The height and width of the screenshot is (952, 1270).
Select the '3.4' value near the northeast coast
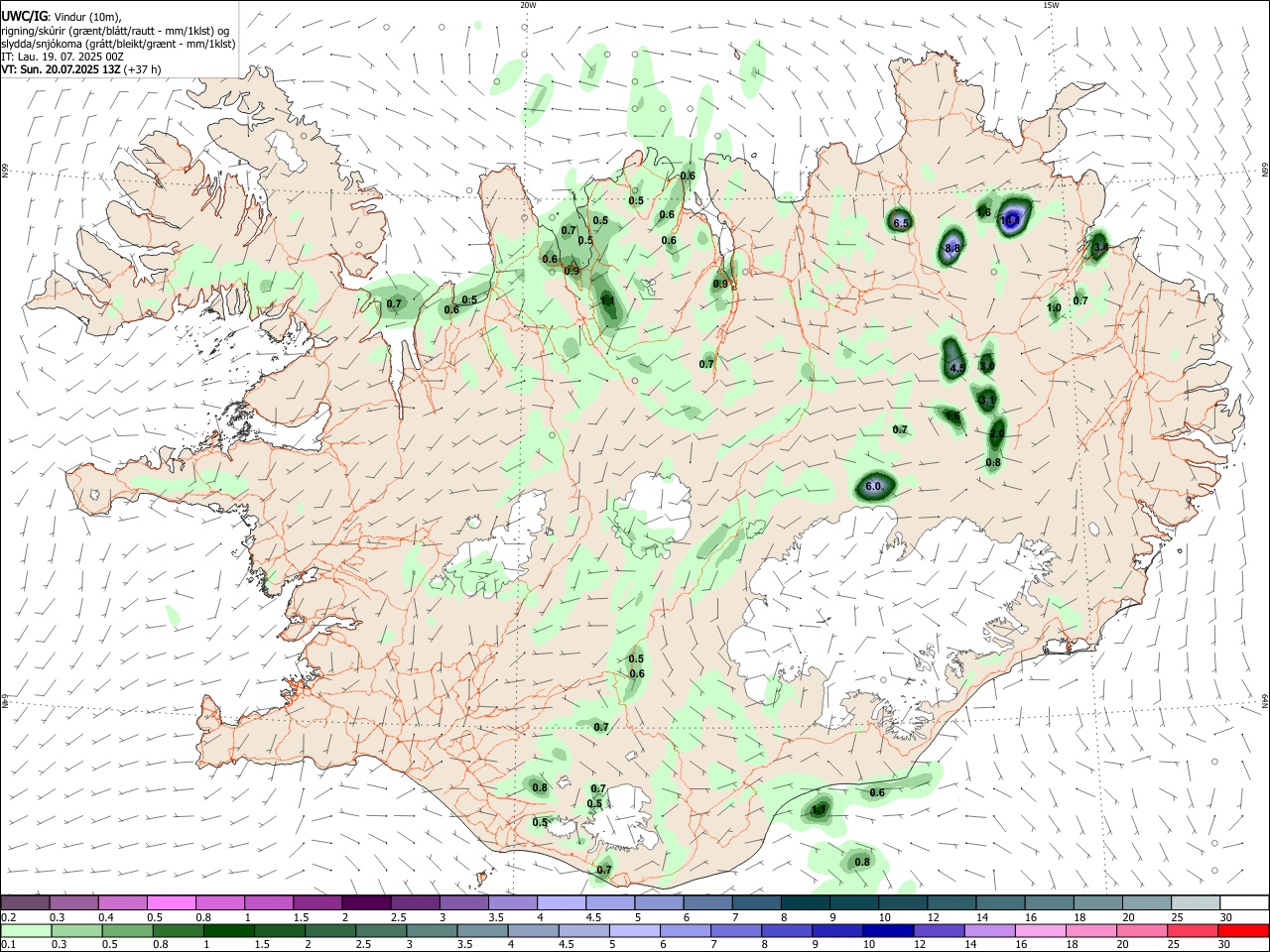(1099, 245)
